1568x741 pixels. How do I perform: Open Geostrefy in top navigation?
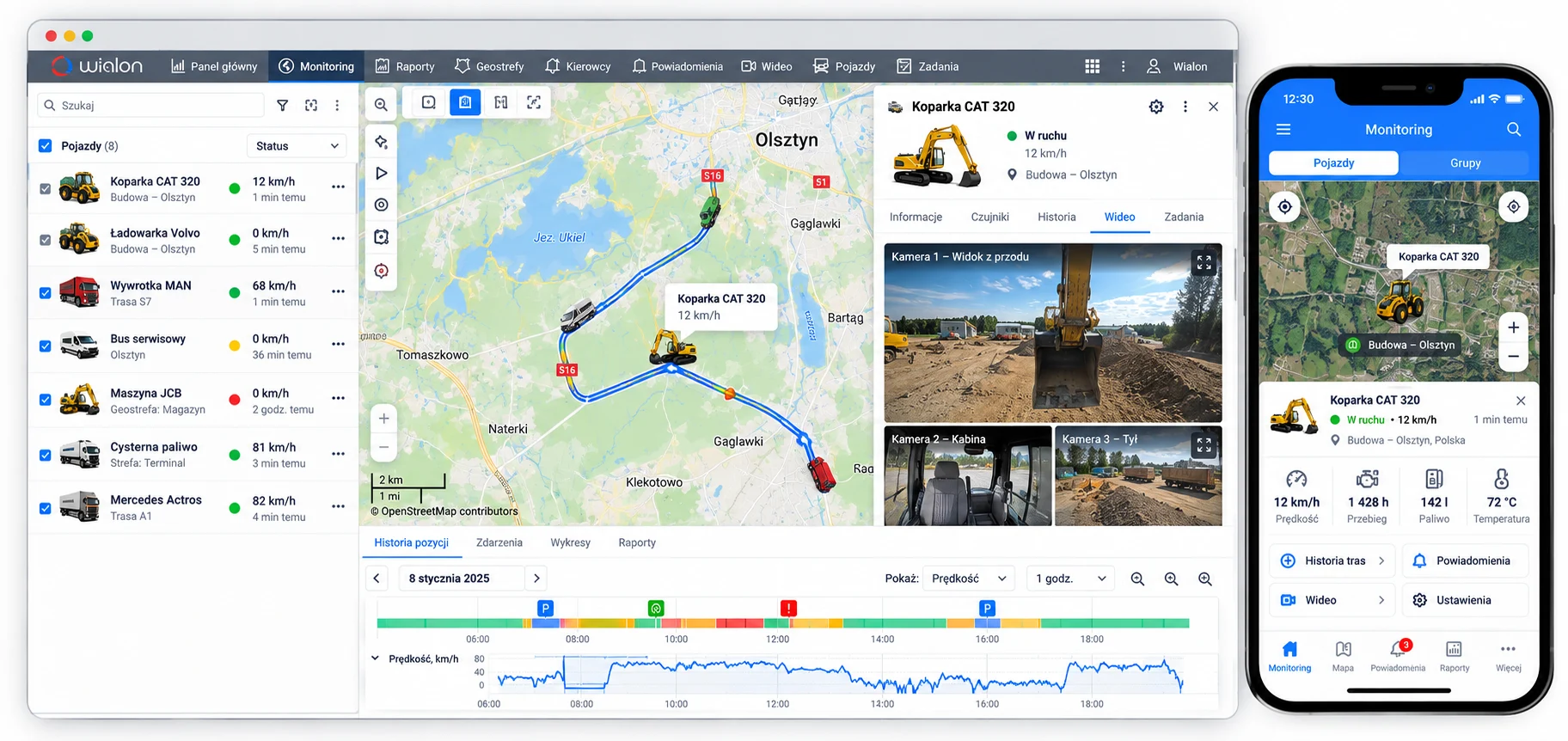489,66
